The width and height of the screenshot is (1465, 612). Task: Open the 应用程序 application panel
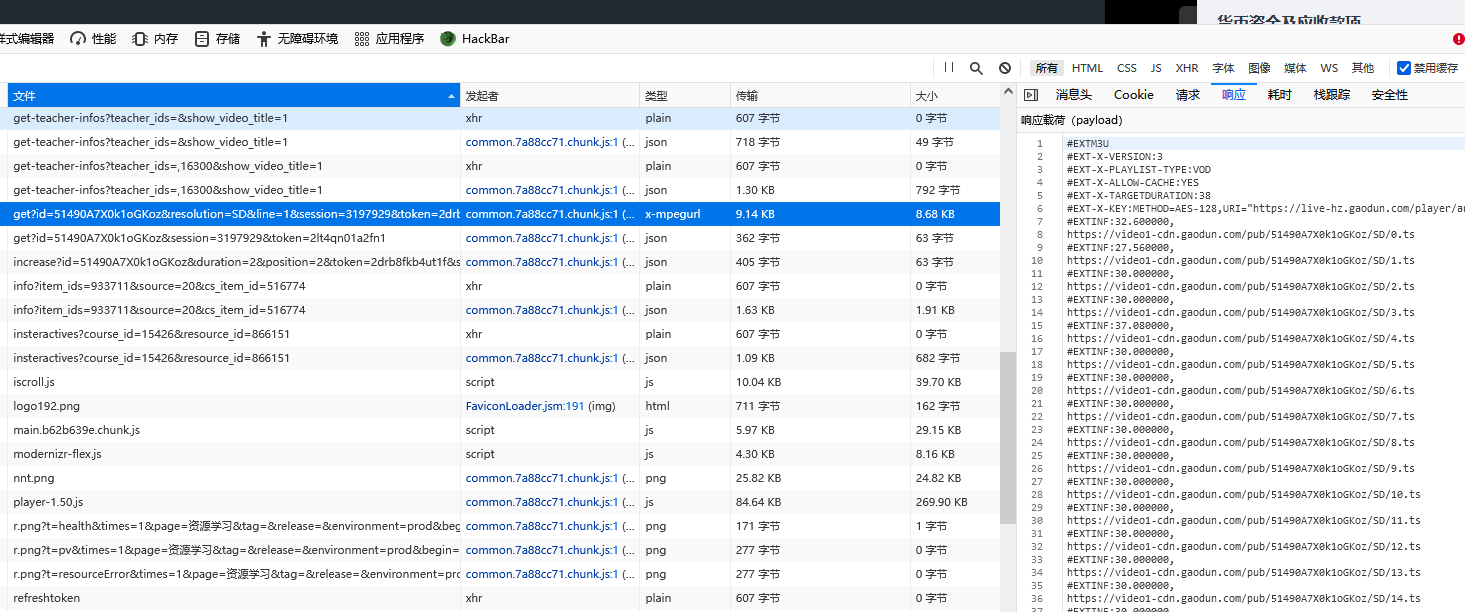(389, 39)
